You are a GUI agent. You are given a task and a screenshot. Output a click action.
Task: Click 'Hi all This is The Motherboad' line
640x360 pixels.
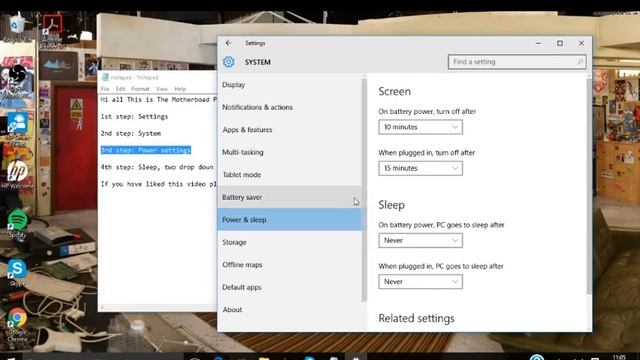tap(158, 100)
